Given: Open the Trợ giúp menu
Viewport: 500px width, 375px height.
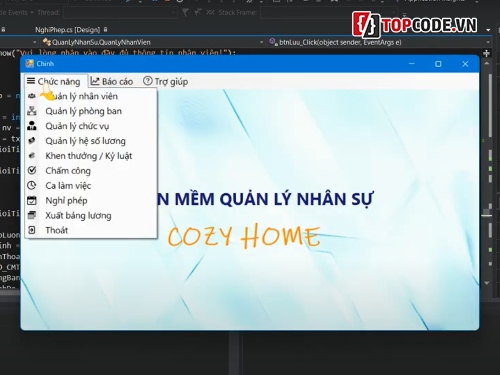Looking at the screenshot, I should point(166,81).
